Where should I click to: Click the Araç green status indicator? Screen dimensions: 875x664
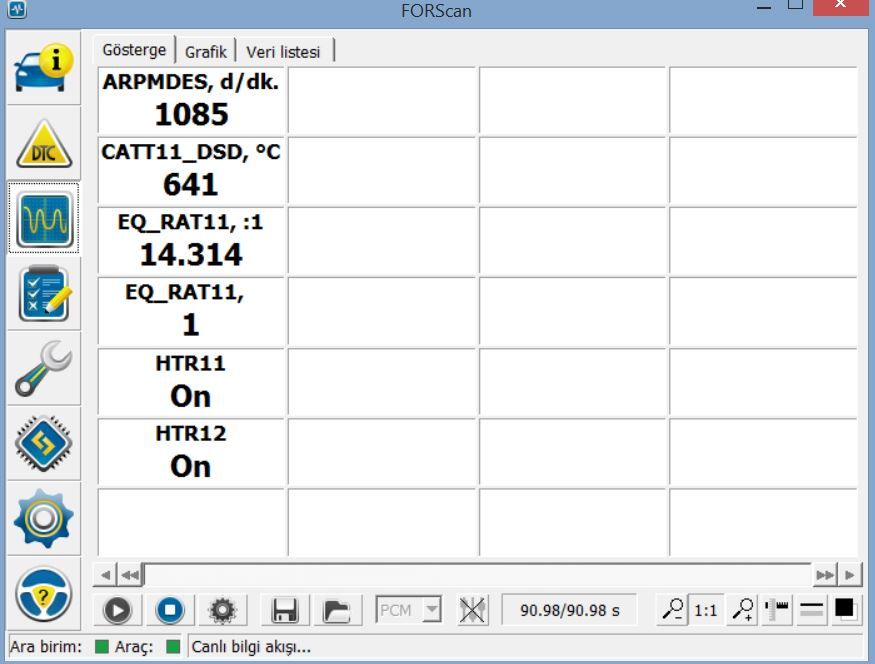click(174, 647)
